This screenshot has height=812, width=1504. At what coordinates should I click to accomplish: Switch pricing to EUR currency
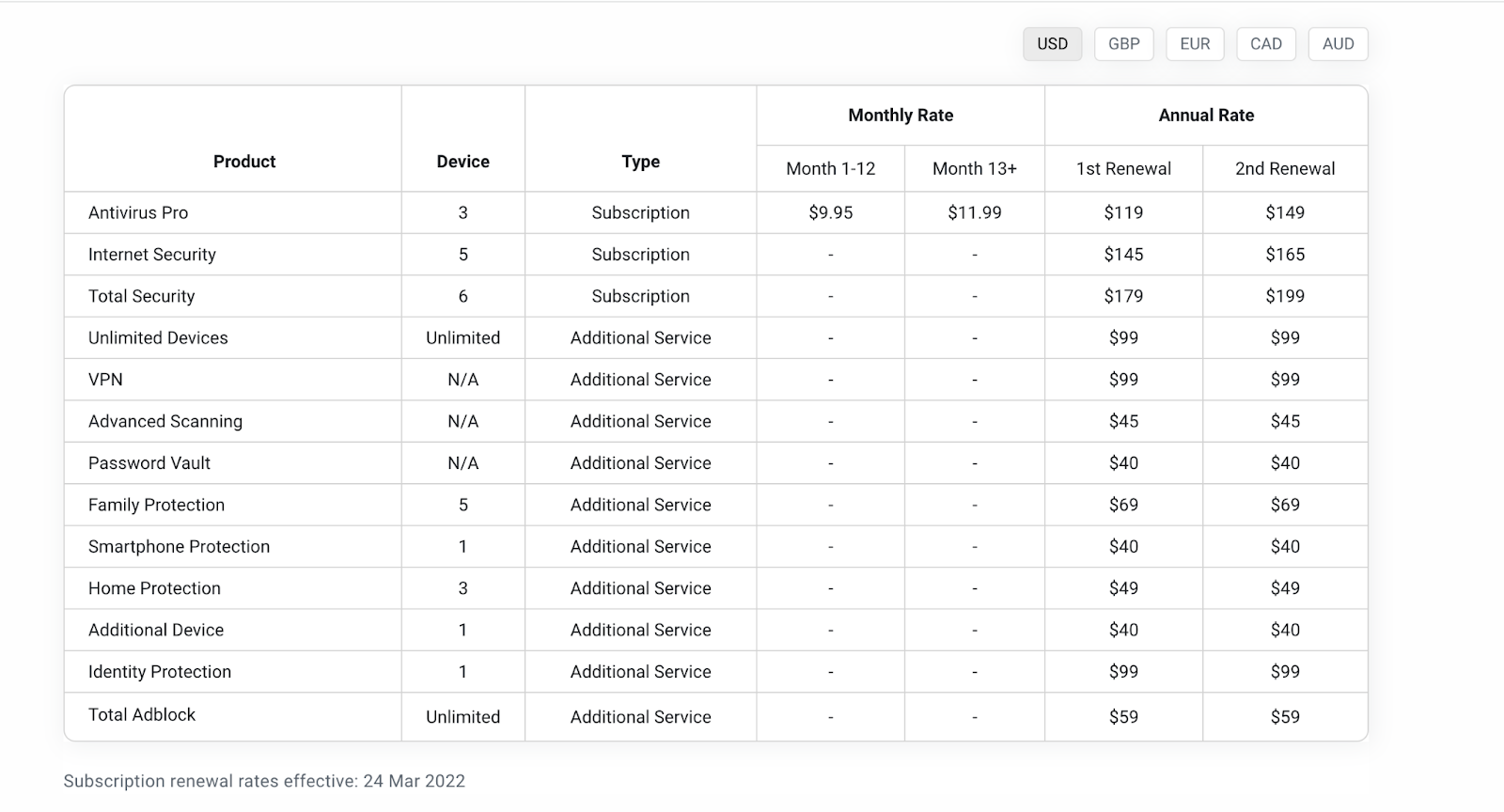(x=1195, y=44)
